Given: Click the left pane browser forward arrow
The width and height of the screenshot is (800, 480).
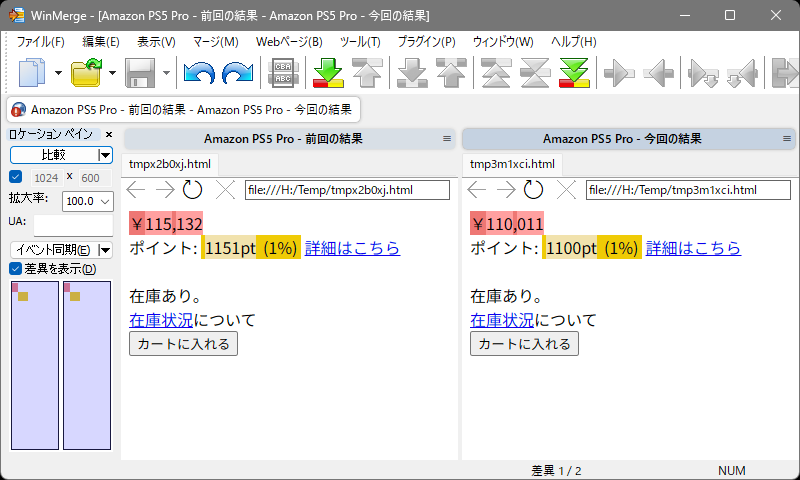Looking at the screenshot, I should [165, 190].
